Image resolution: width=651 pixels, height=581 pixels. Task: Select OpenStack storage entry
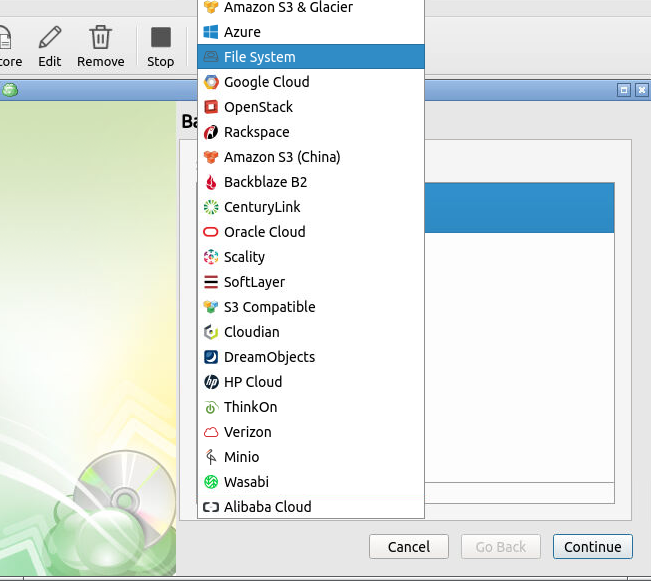pyautogui.click(x=311, y=107)
